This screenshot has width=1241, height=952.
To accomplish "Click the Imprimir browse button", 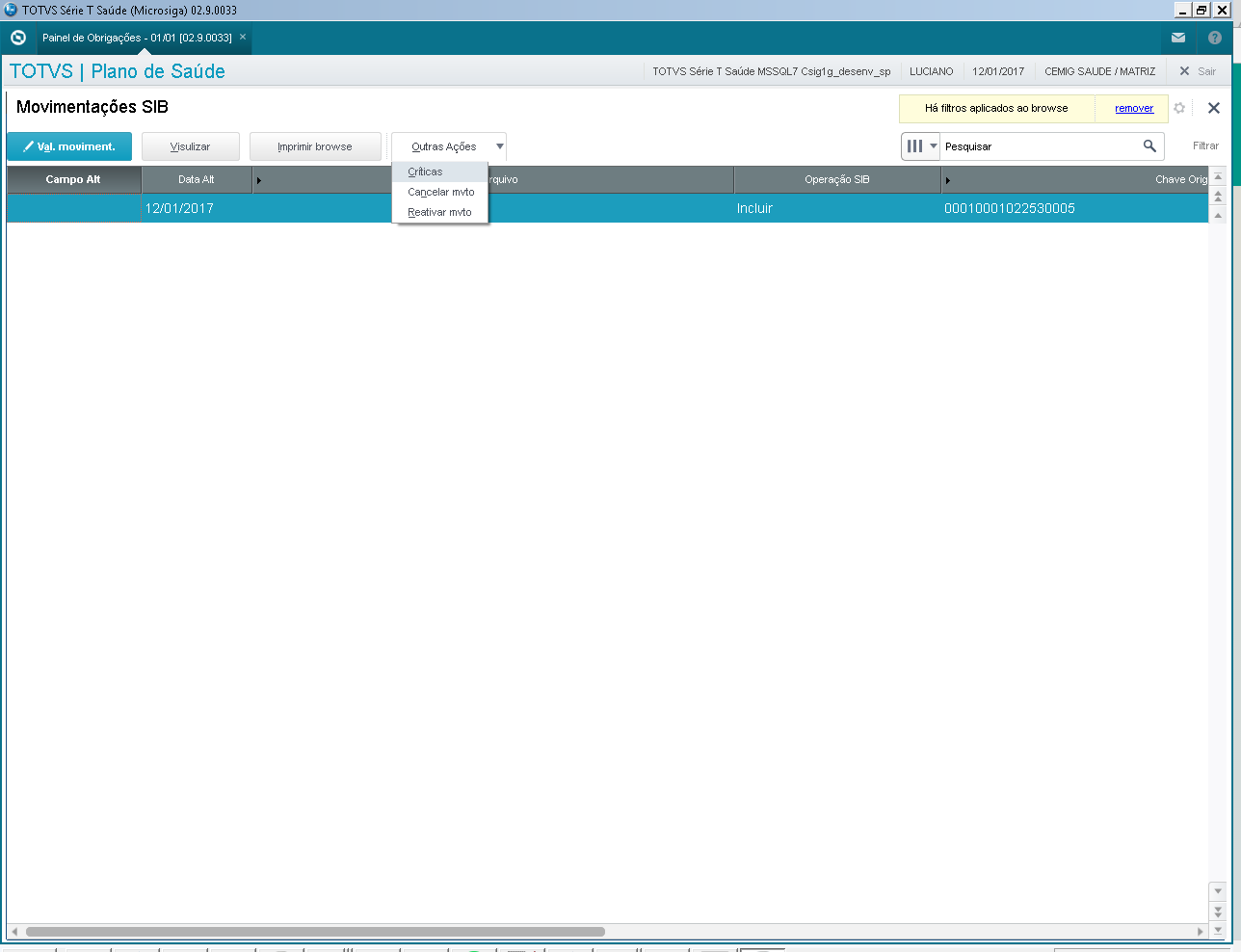I will tap(315, 146).
